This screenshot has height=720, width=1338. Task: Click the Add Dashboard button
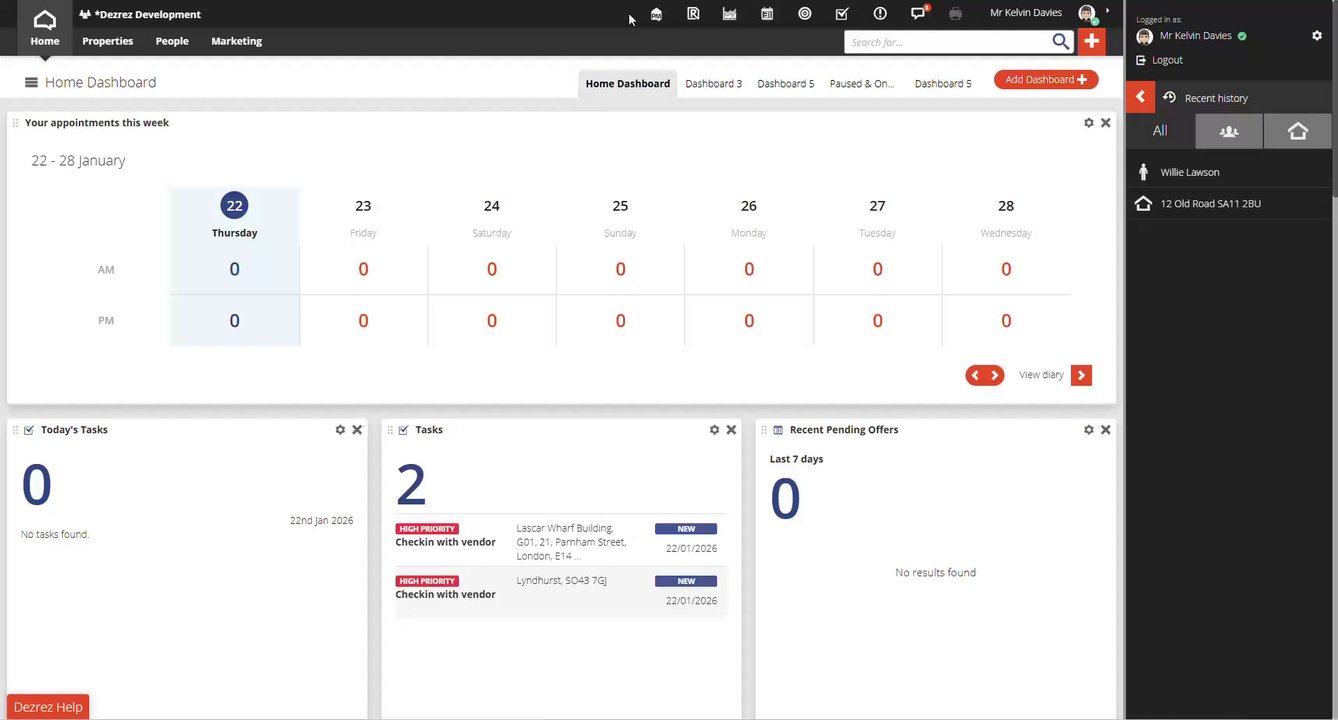[1046, 80]
